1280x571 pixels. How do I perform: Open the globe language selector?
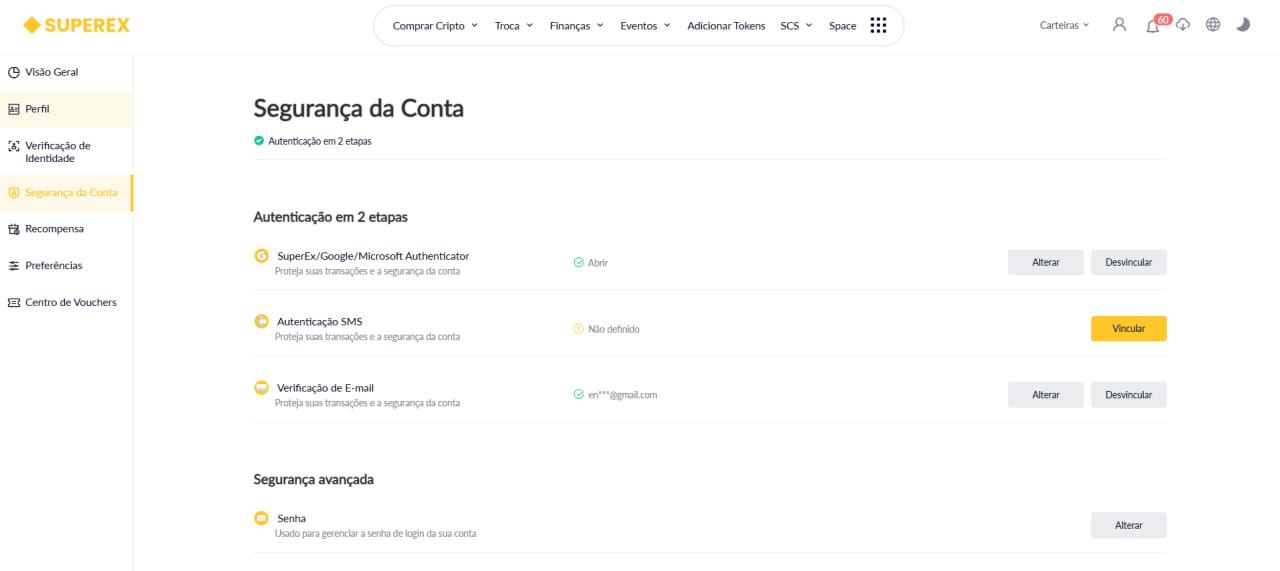1213,25
